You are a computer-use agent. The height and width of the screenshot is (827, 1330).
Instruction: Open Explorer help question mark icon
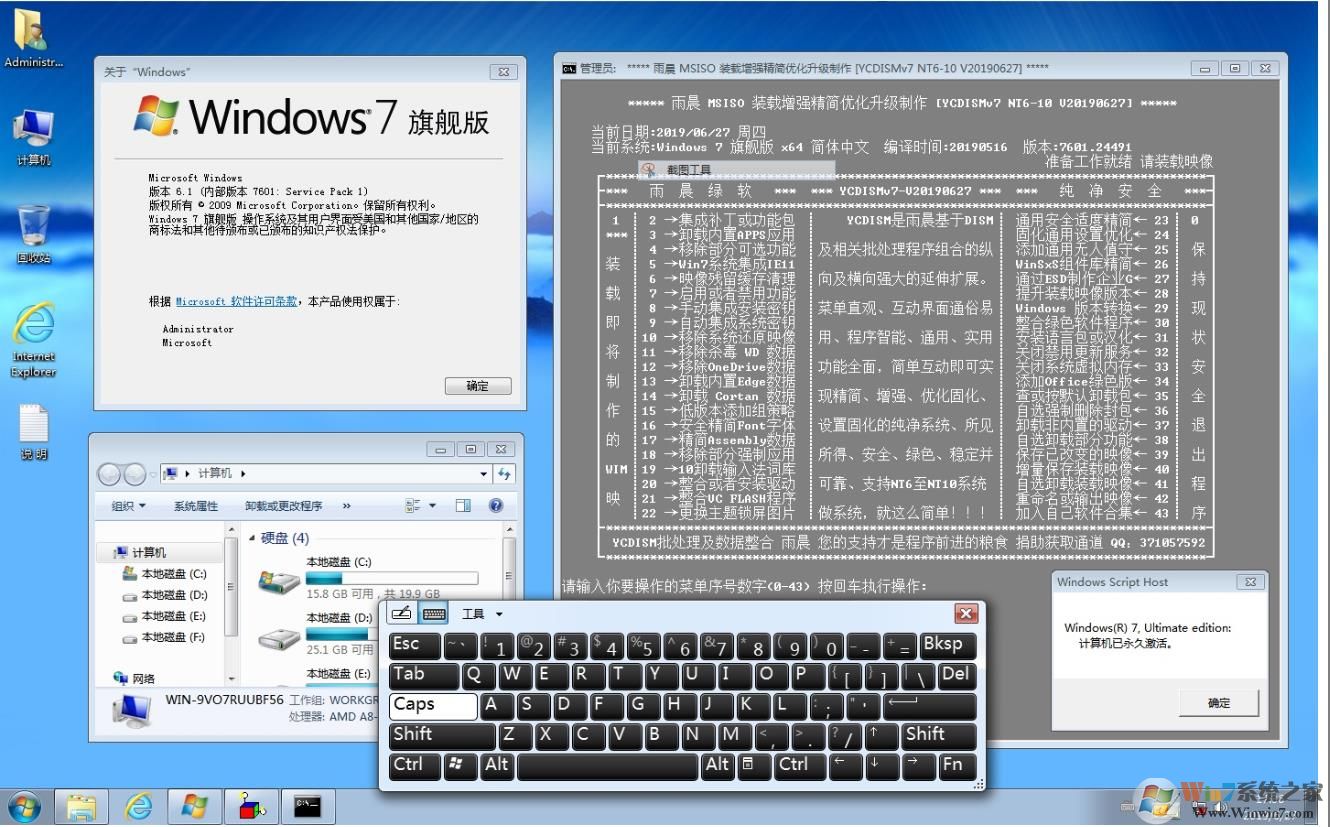point(495,506)
